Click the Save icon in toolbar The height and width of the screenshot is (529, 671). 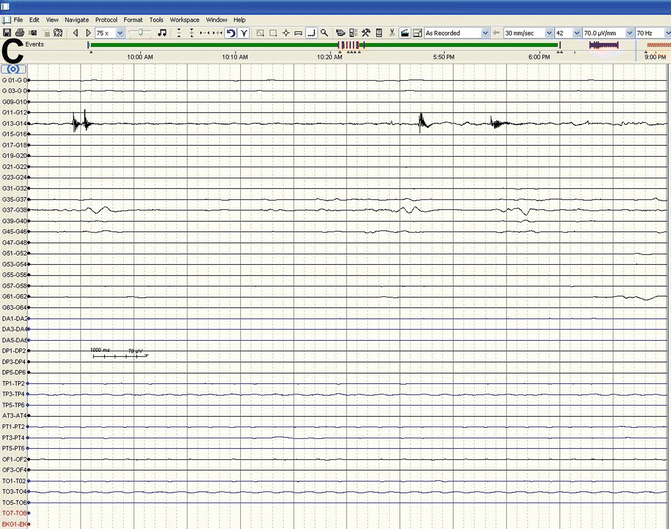click(6, 33)
